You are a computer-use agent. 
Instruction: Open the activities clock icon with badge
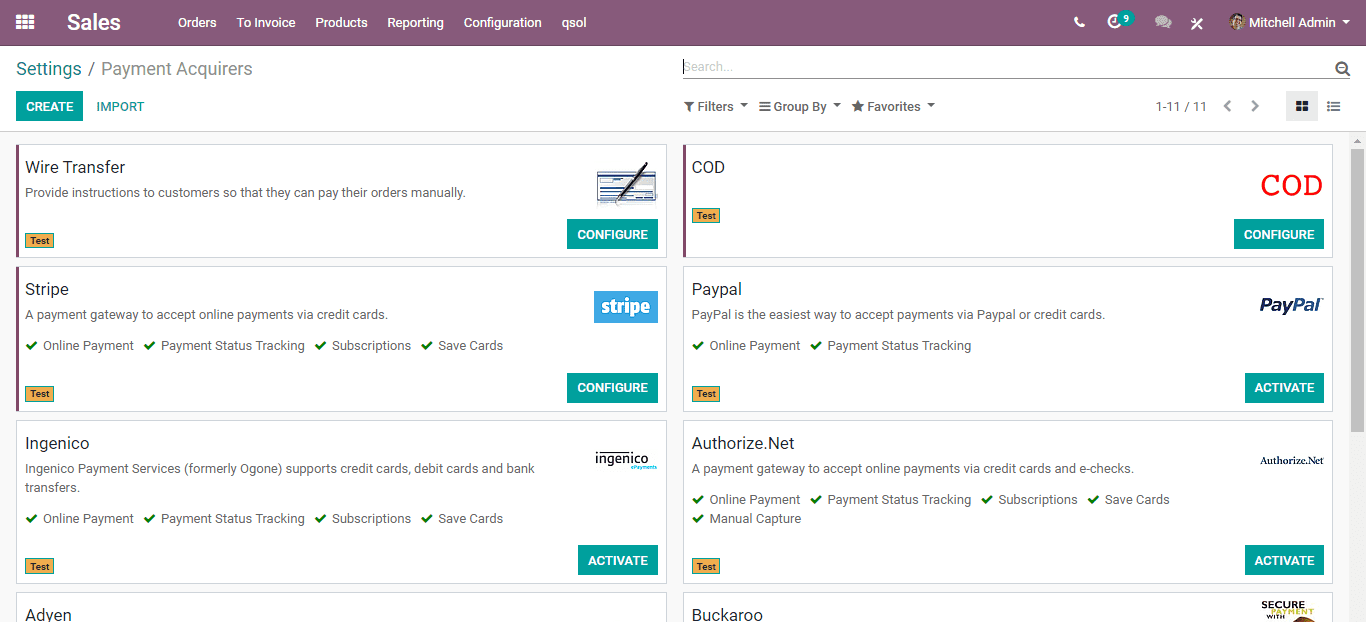1119,21
